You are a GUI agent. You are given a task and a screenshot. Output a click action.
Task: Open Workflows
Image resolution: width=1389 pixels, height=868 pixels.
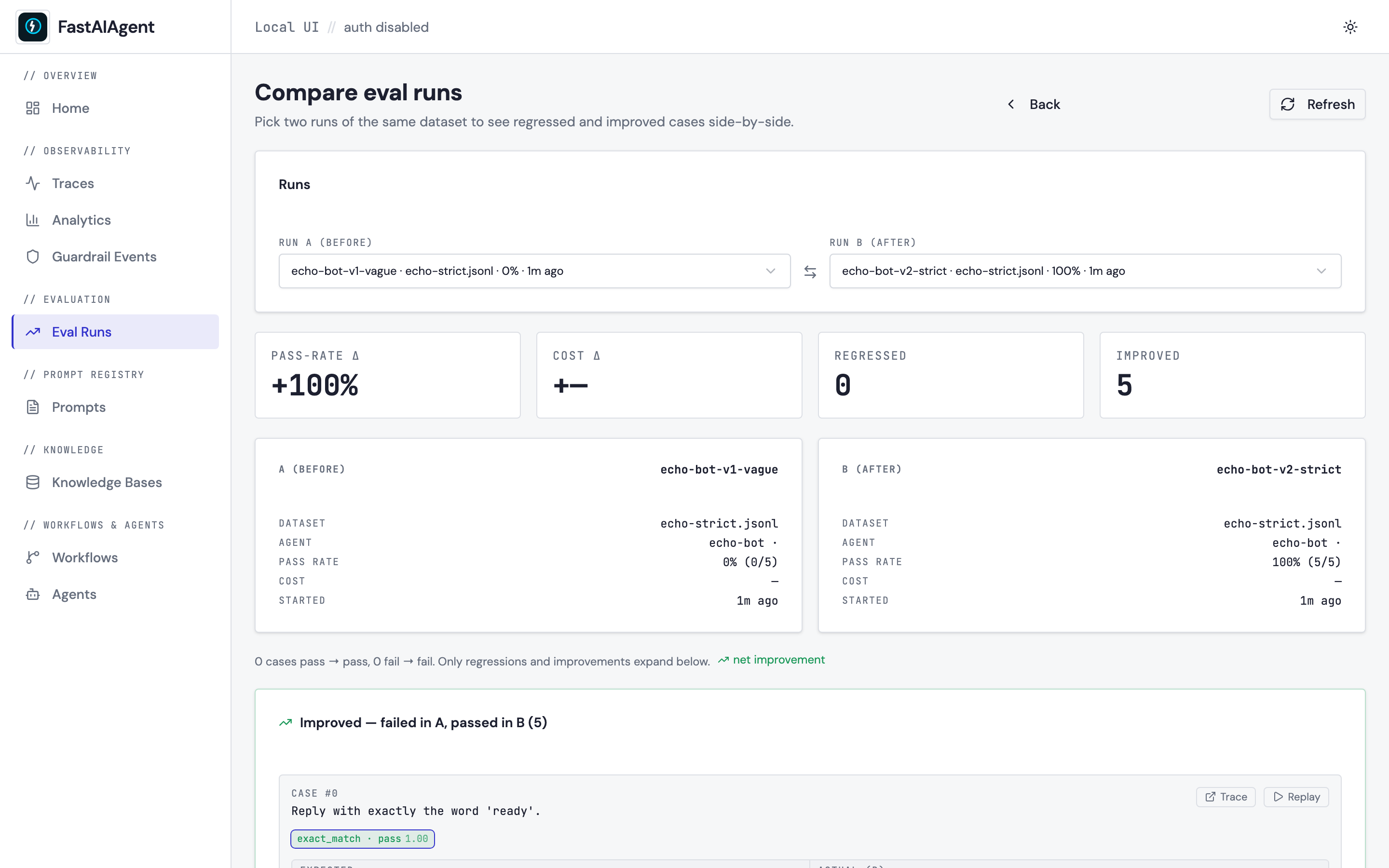[115, 557]
